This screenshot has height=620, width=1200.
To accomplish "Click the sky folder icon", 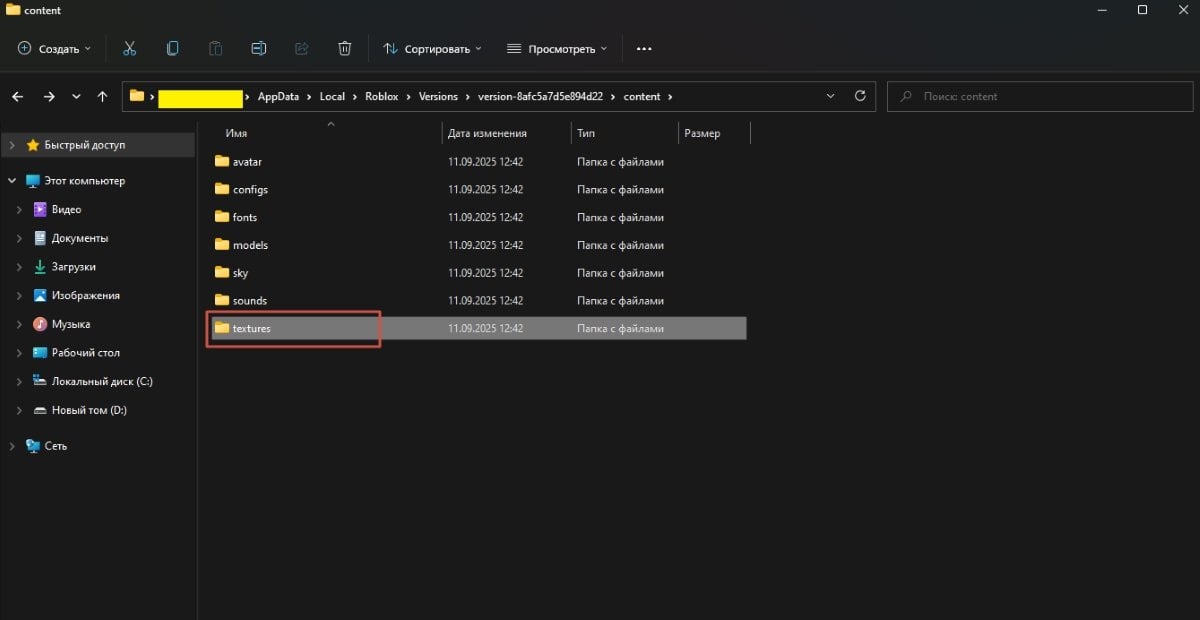I will click(222, 272).
